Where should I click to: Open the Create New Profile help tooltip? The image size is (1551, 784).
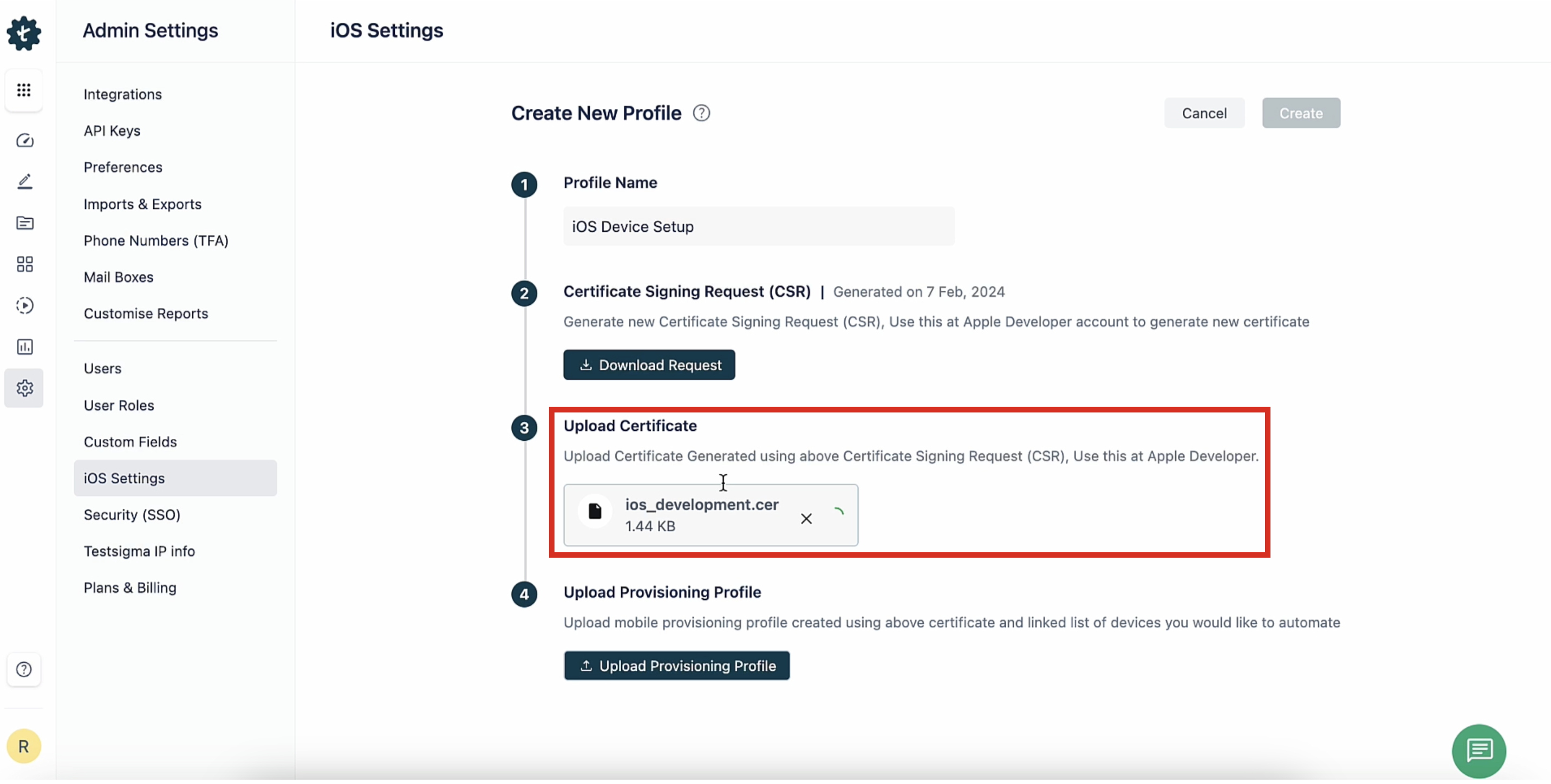(x=701, y=113)
